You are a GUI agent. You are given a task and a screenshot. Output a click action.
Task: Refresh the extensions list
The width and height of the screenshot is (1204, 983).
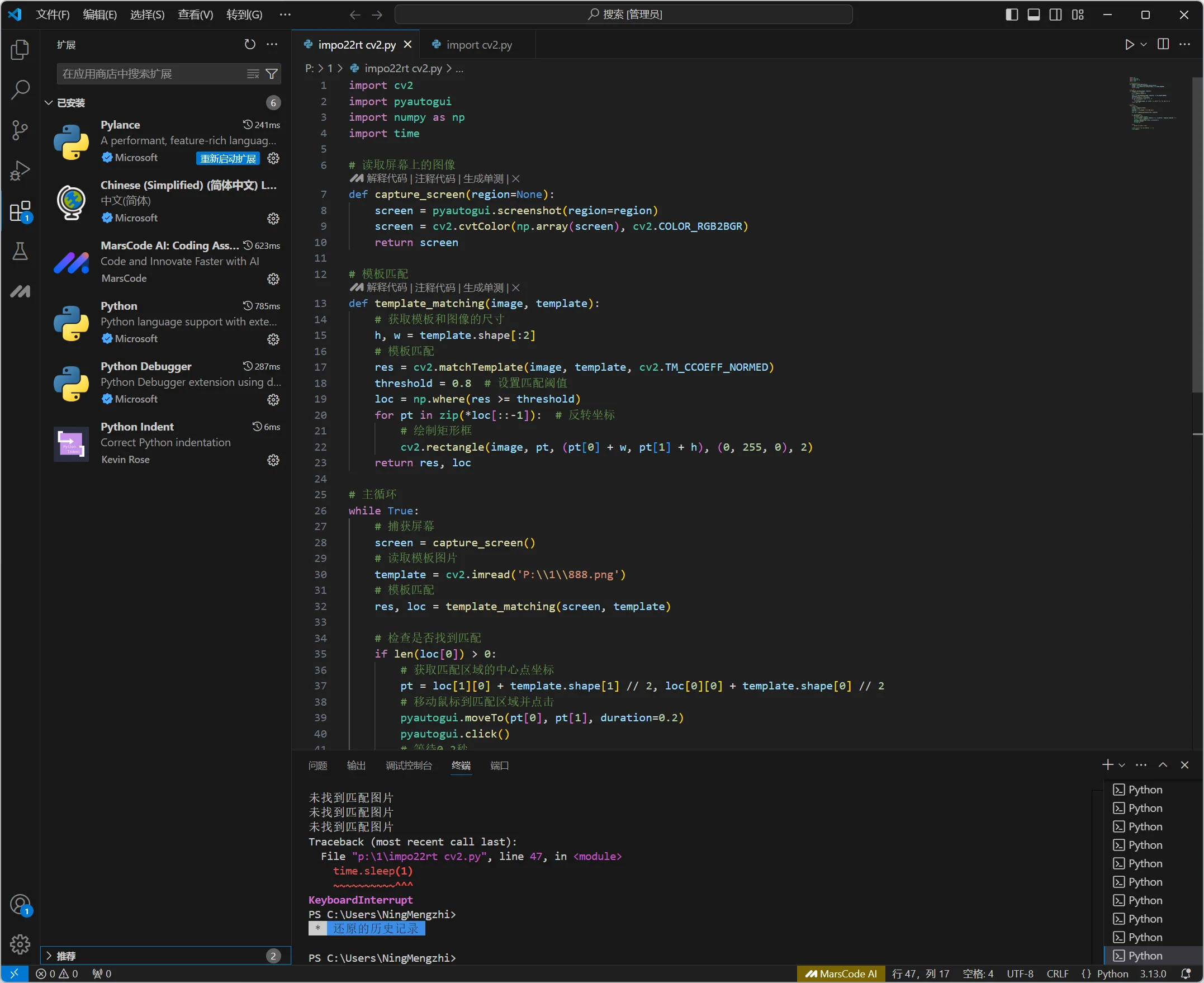coord(250,44)
